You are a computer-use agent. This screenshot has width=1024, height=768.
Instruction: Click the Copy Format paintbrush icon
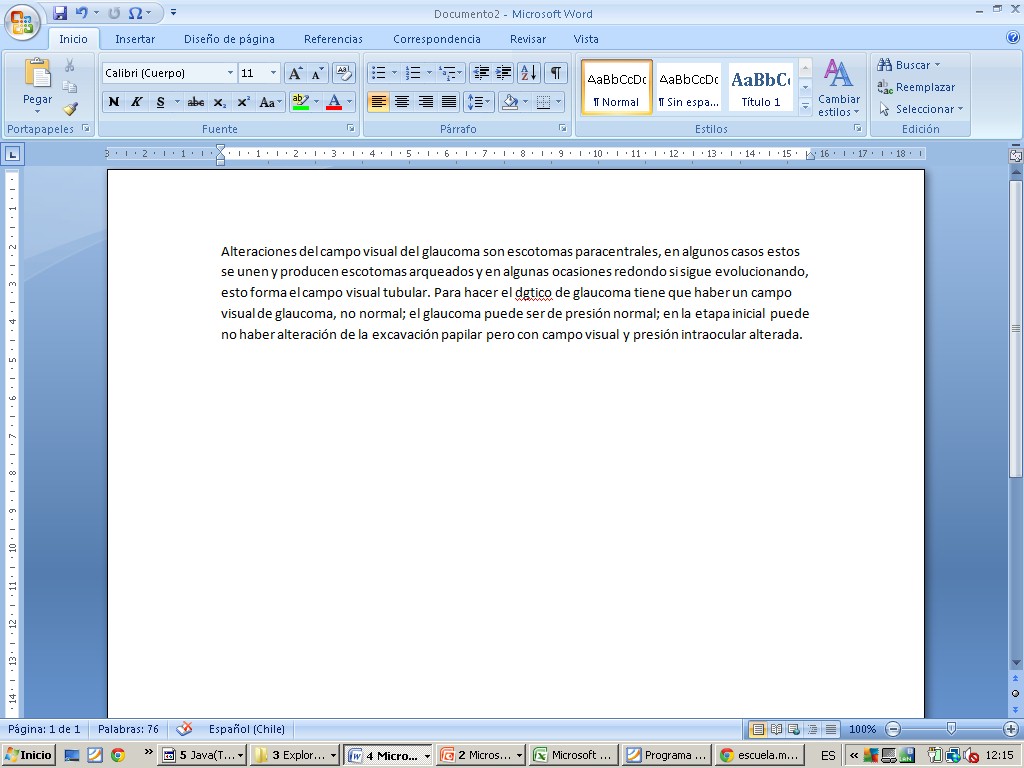tap(70, 109)
